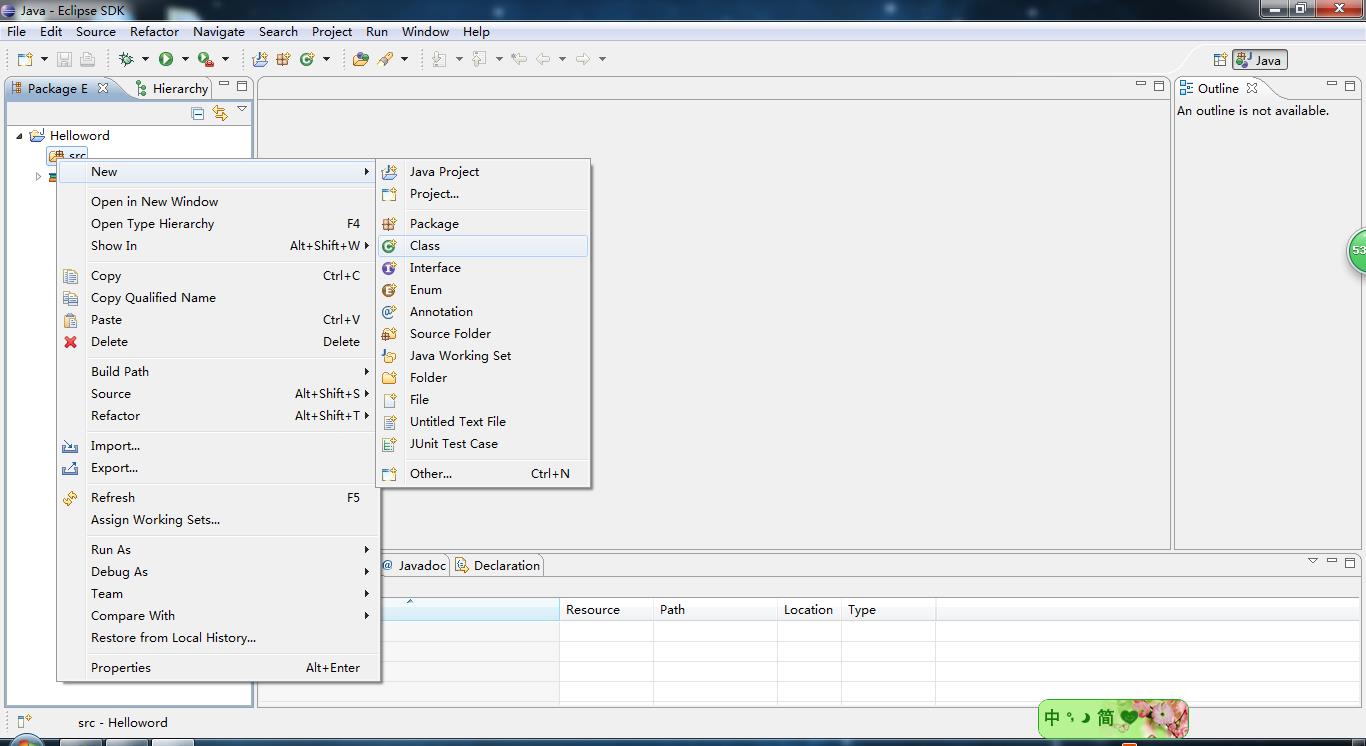Open the Window menu
The height and width of the screenshot is (746, 1366).
[x=425, y=31]
